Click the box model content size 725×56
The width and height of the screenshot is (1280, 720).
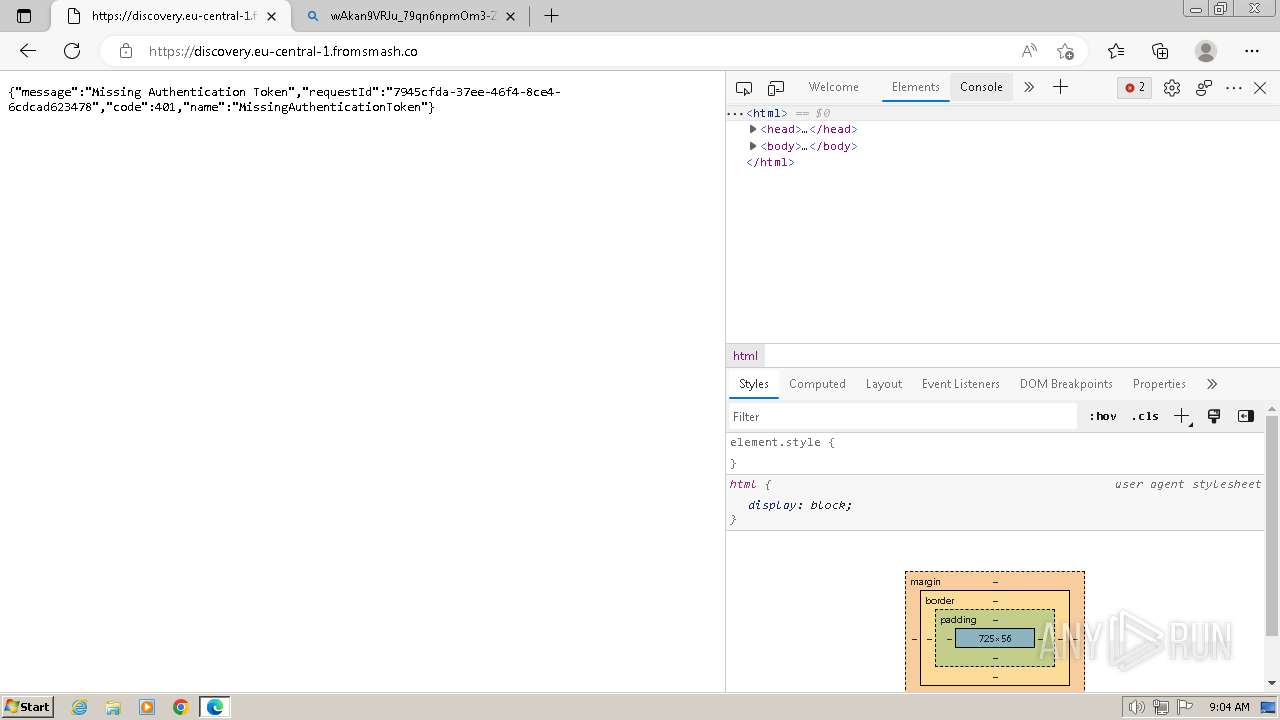pos(995,638)
